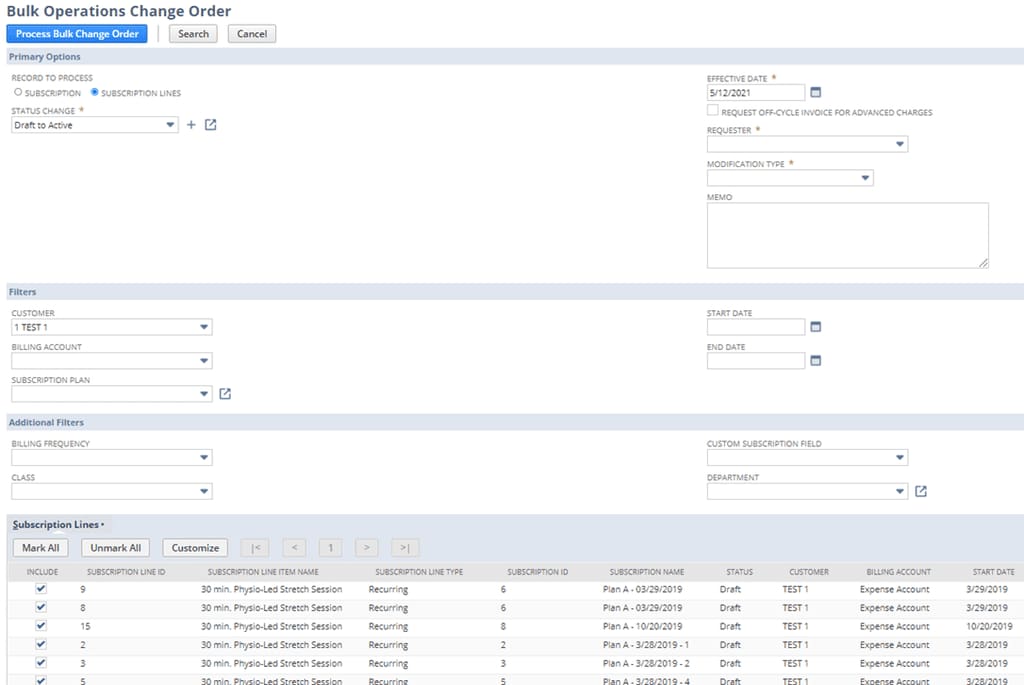Uncheck Include for subscription line 15
This screenshot has width=1024, height=685.
(41, 626)
